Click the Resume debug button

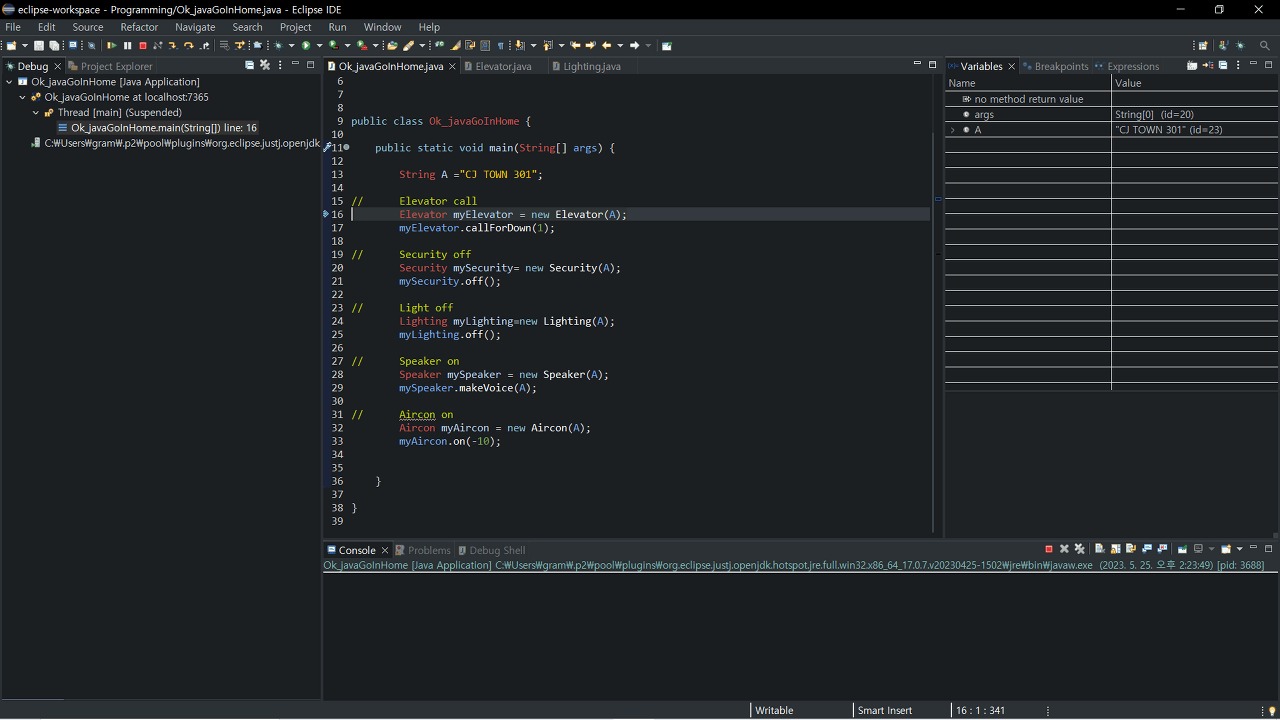pyautogui.click(x=112, y=46)
